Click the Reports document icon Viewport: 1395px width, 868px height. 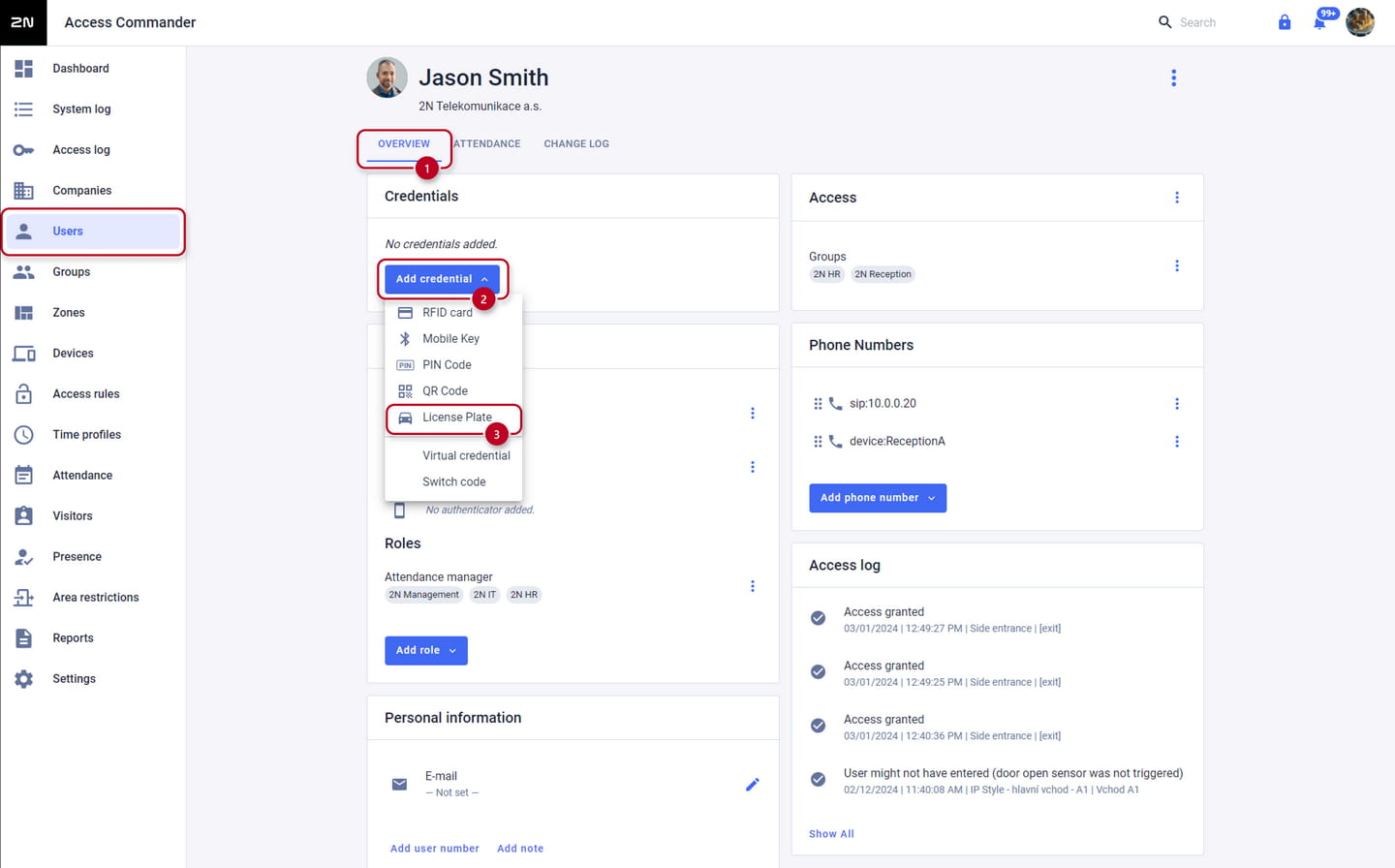point(23,638)
